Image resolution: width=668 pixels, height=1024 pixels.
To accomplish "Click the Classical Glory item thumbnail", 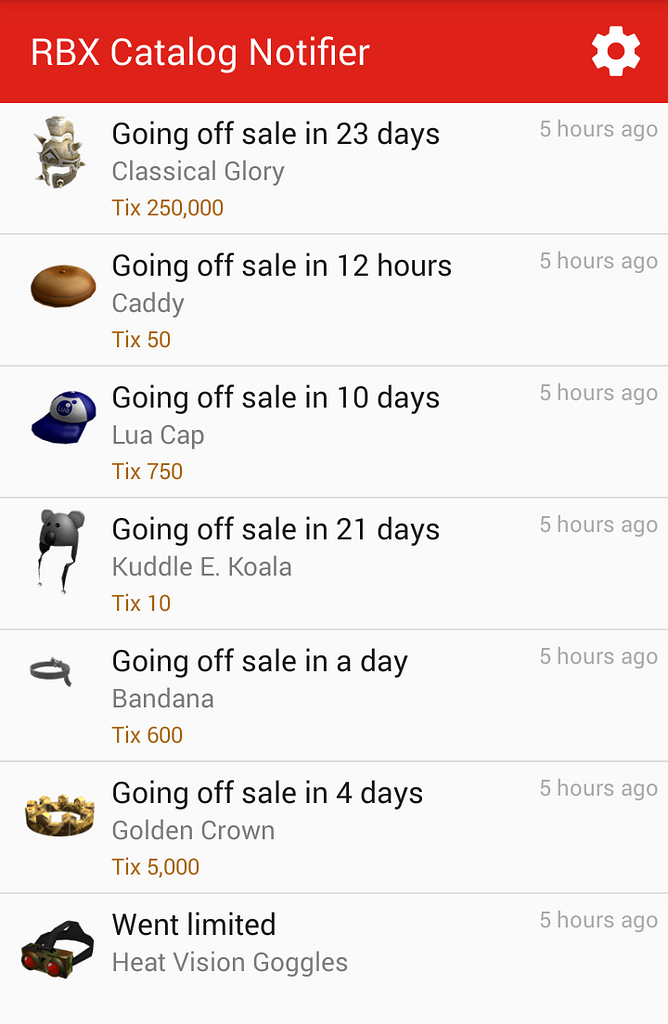I will click(59, 155).
